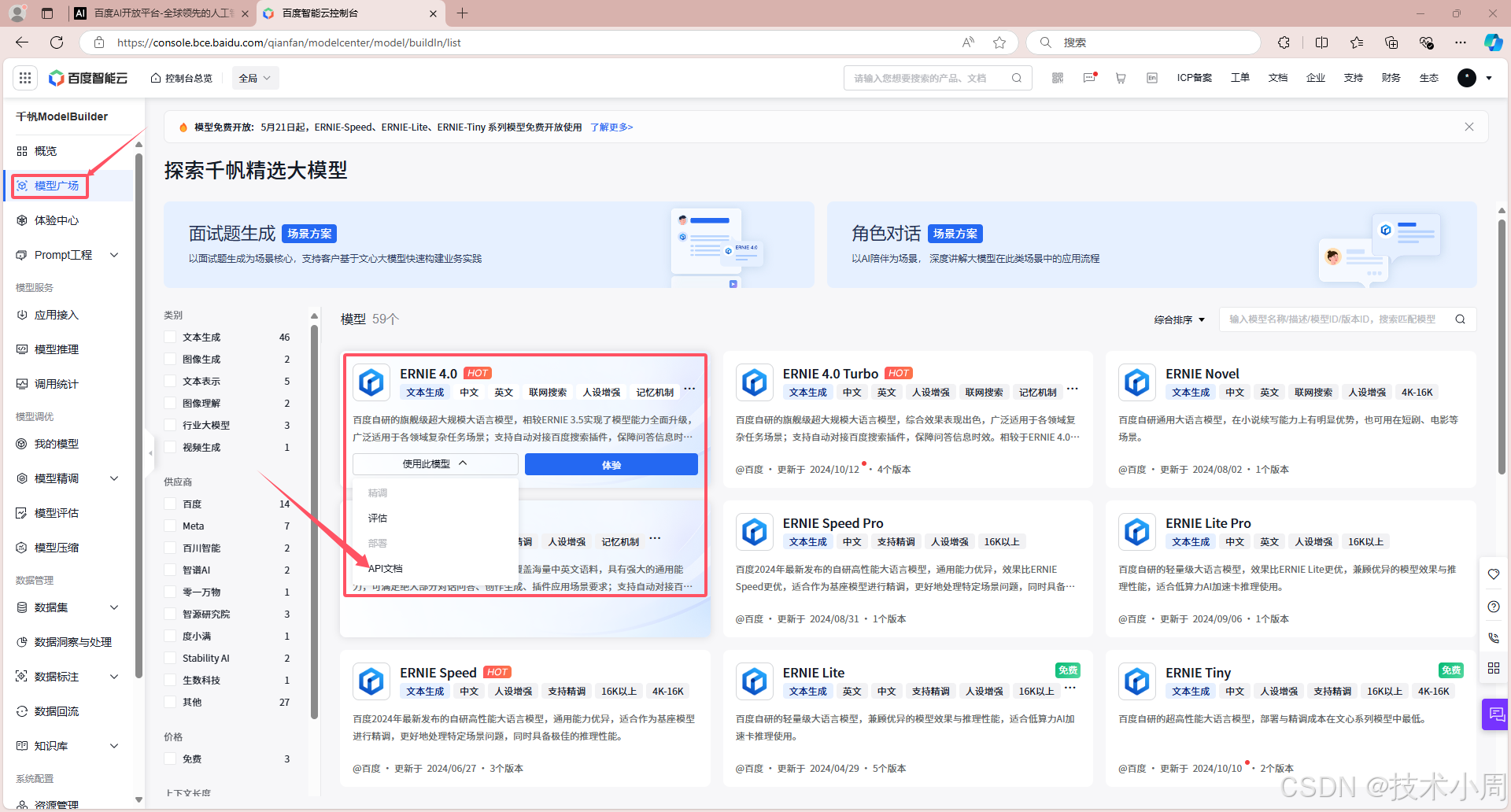Open the 面试题生成 scenario card
This screenshot has width=1511, height=812.
point(489,245)
